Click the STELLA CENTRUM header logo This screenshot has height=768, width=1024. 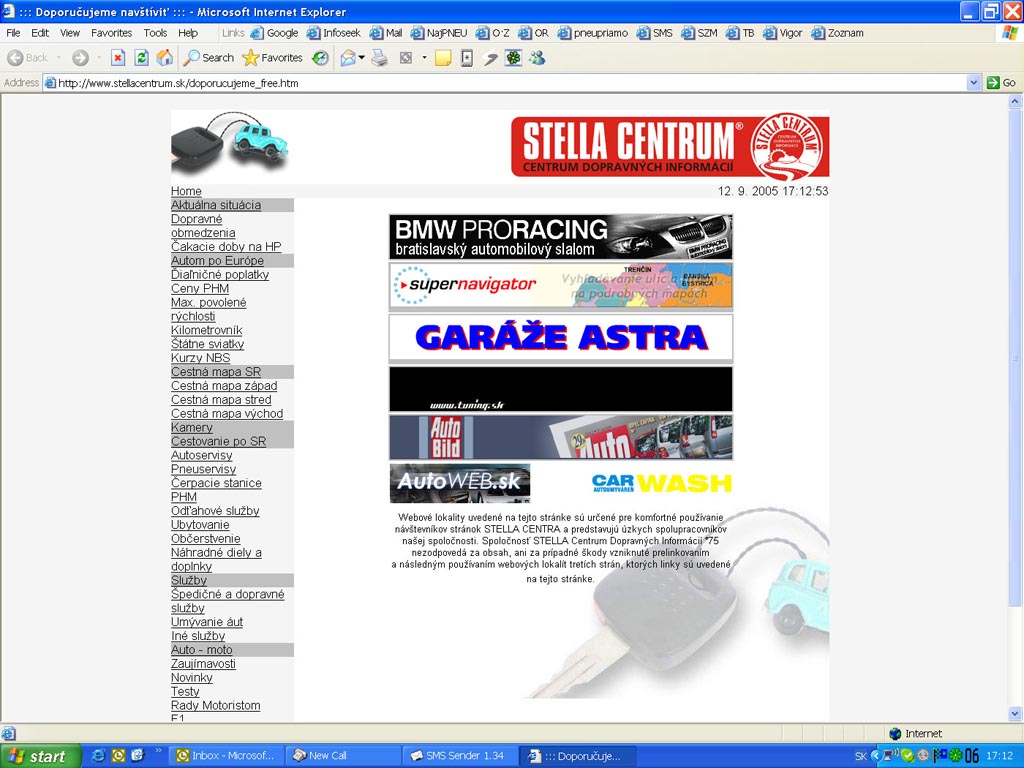[670, 146]
